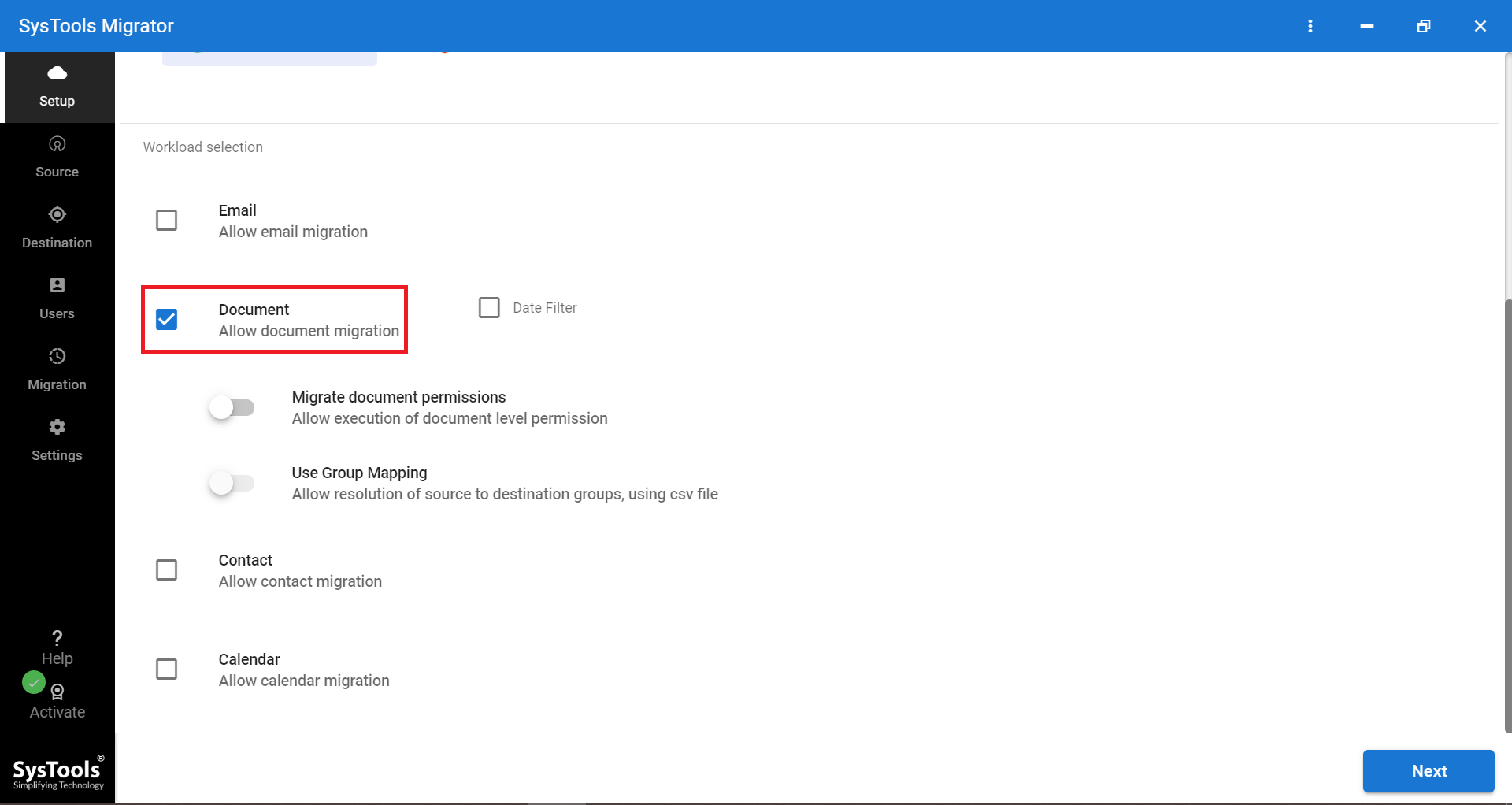Enable the Email migration checkbox

click(166, 221)
